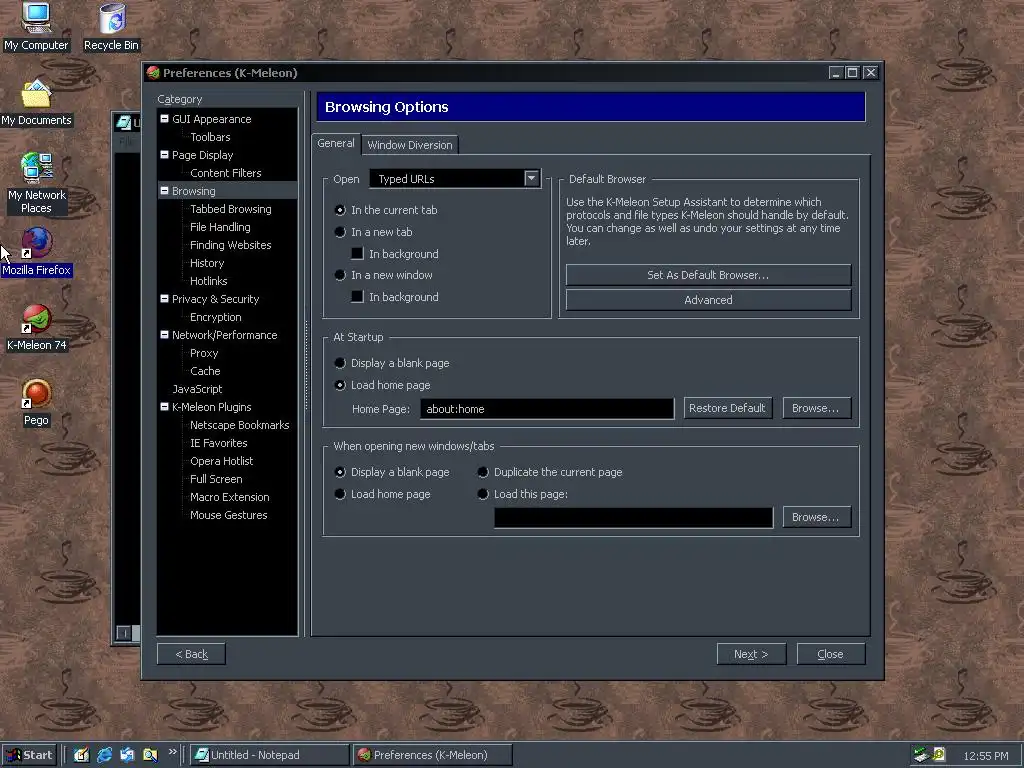Open JavaScript category
This screenshot has height=768, width=1024.
coord(197,389)
